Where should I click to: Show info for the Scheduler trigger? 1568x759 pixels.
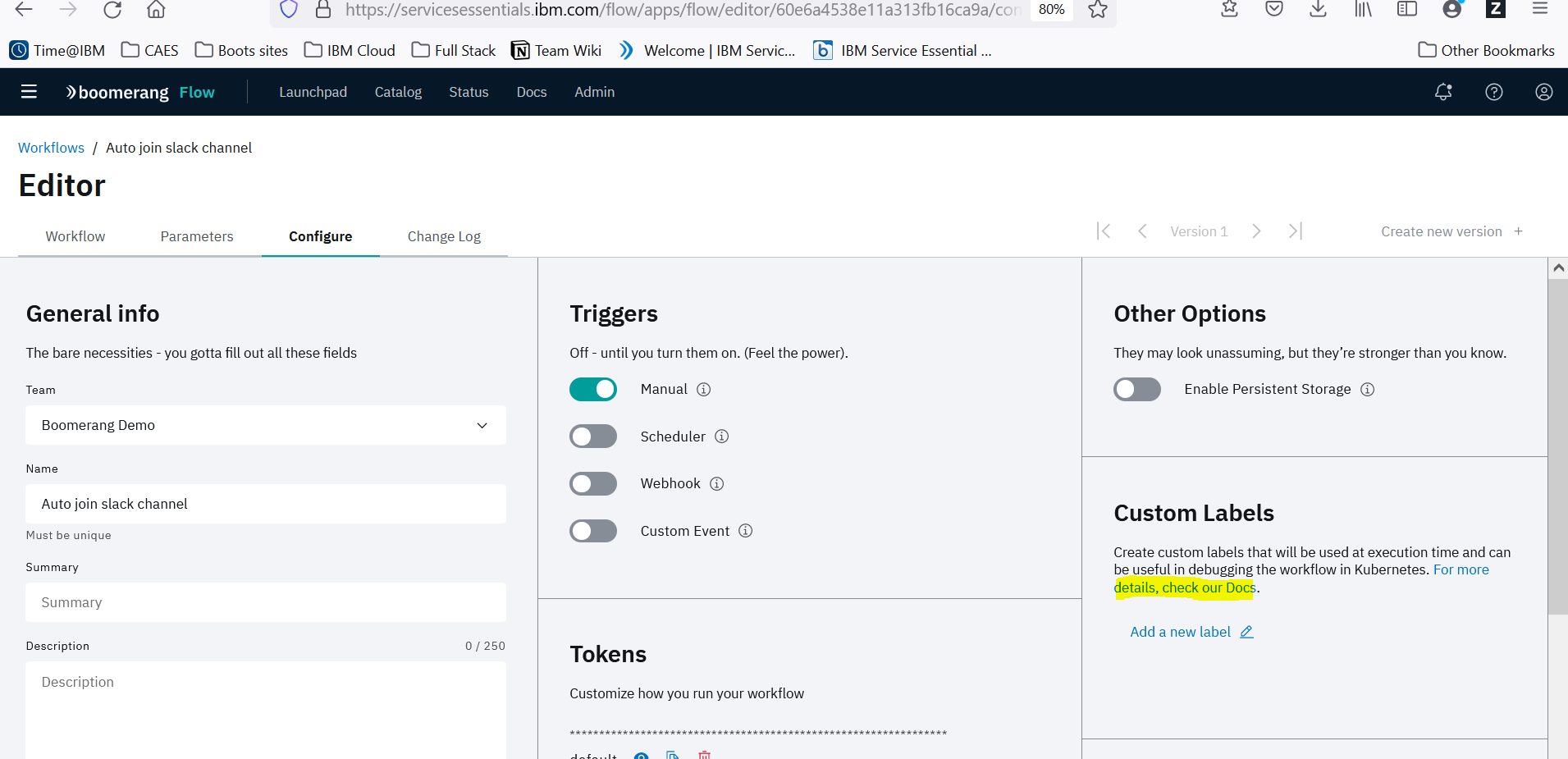pyautogui.click(x=722, y=437)
